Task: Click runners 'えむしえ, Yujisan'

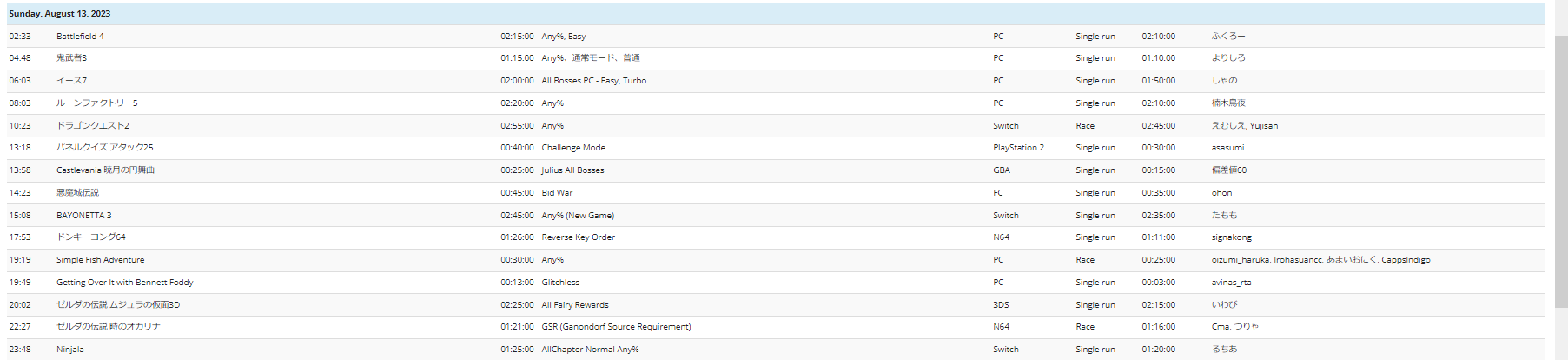Action: (1245, 126)
